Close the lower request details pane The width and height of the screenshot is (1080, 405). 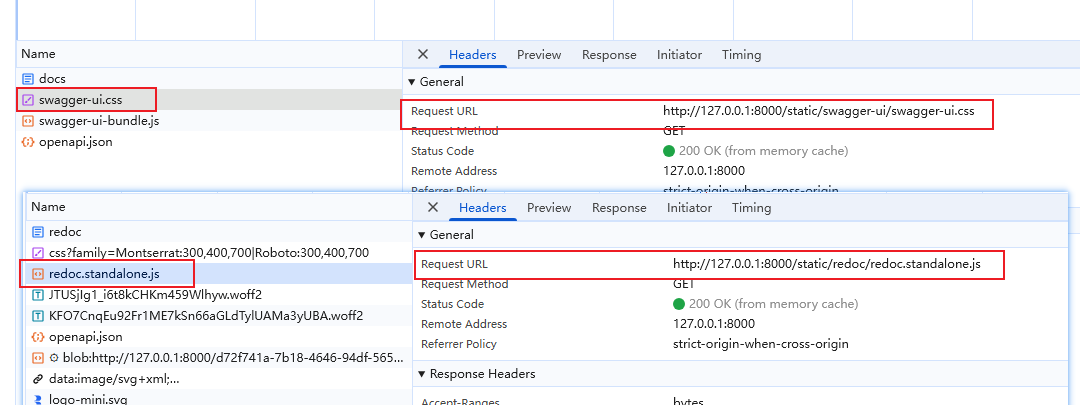click(x=433, y=207)
